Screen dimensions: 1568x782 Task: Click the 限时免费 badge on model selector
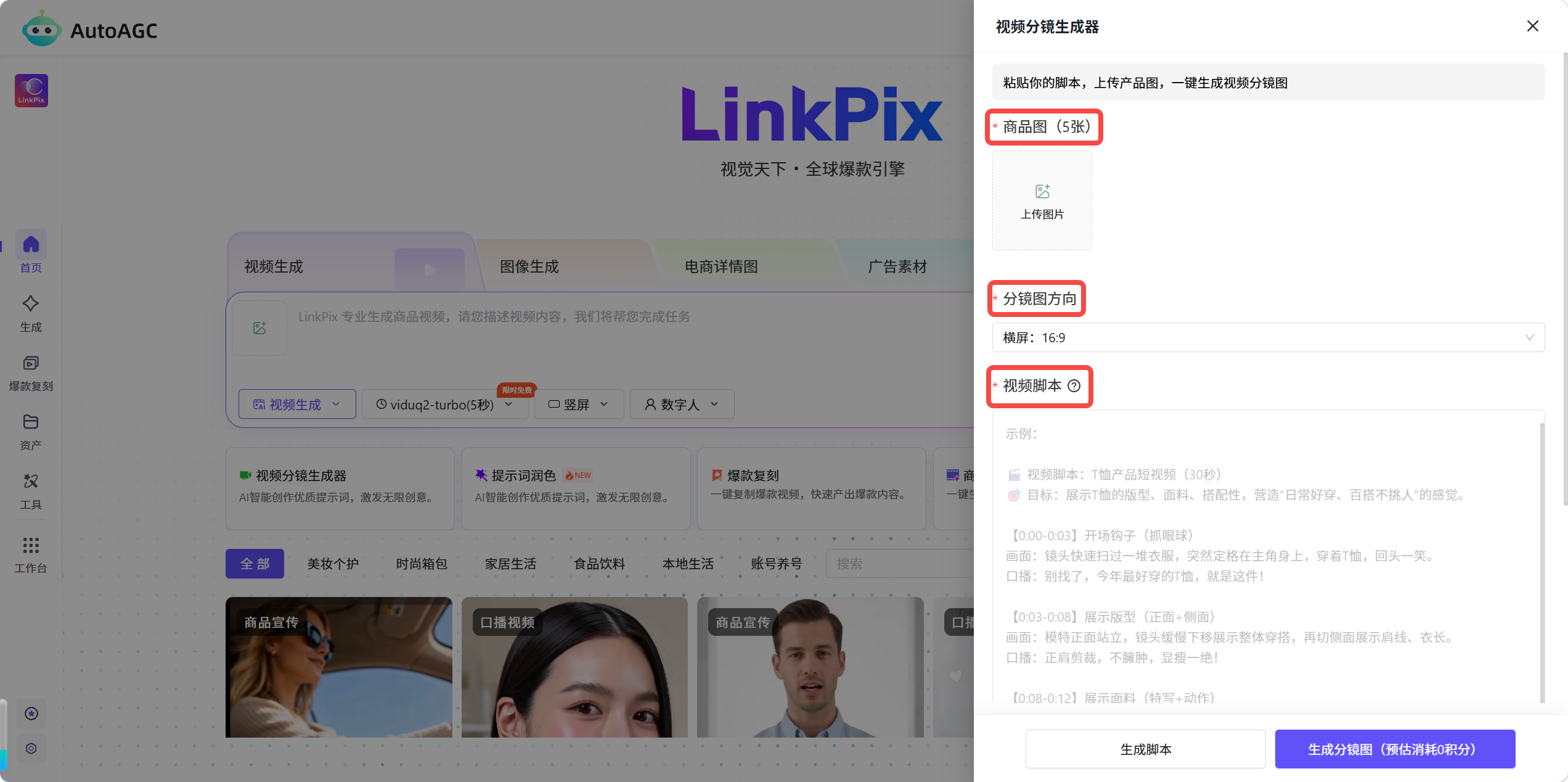[x=517, y=390]
